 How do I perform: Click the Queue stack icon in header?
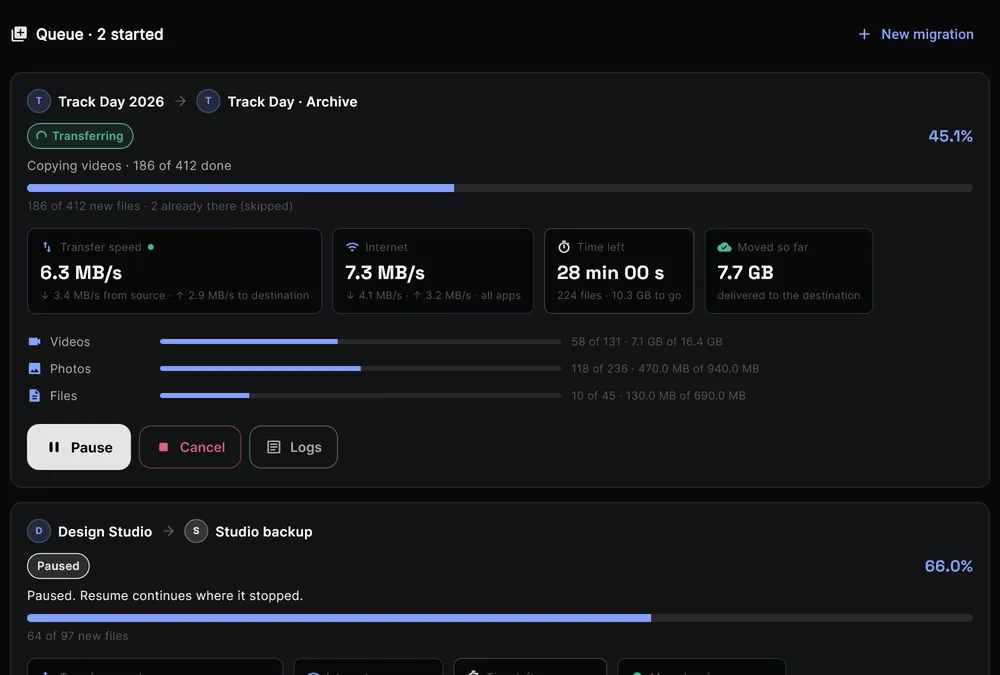point(19,34)
